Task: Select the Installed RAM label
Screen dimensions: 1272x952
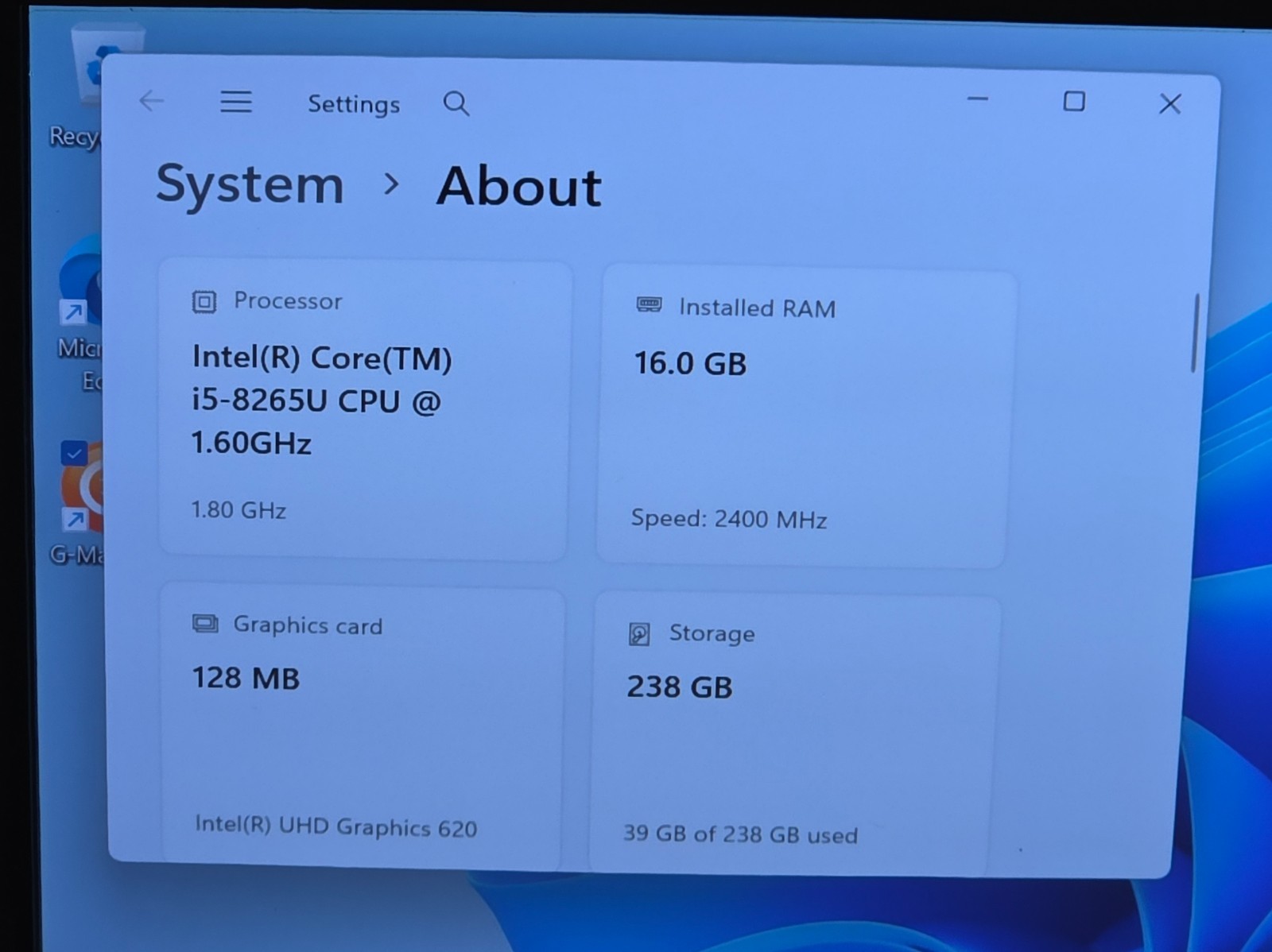Action: click(x=757, y=308)
